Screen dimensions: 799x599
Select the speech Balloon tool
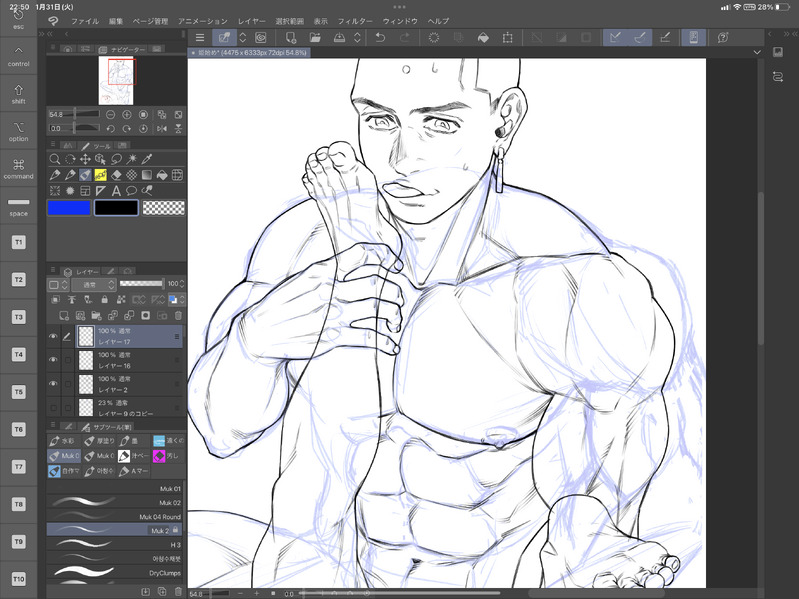[131, 190]
